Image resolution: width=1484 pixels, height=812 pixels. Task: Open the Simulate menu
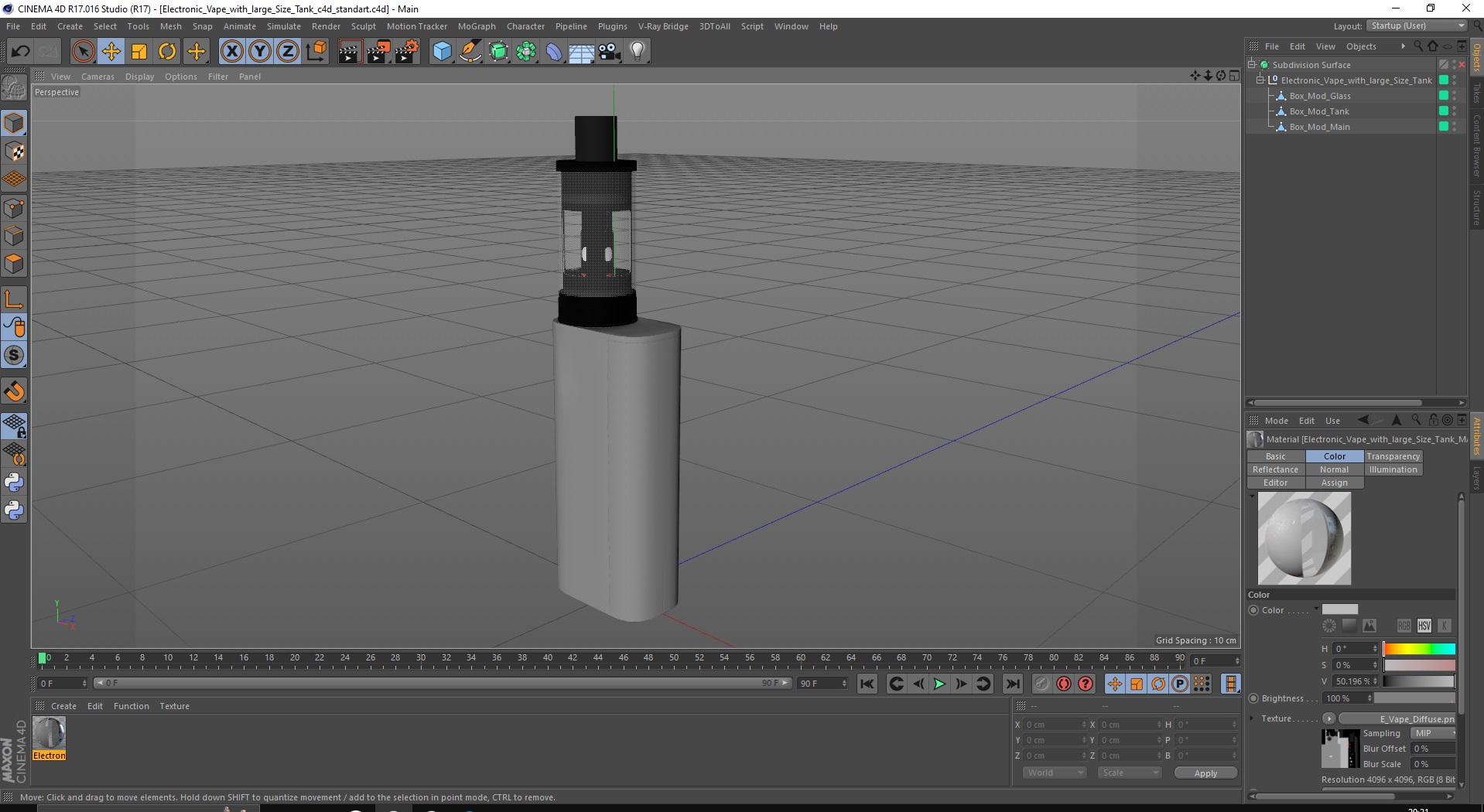[x=284, y=26]
